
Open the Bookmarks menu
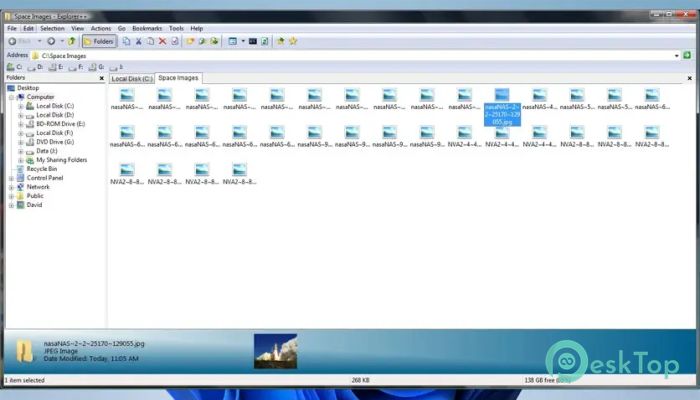[147, 28]
